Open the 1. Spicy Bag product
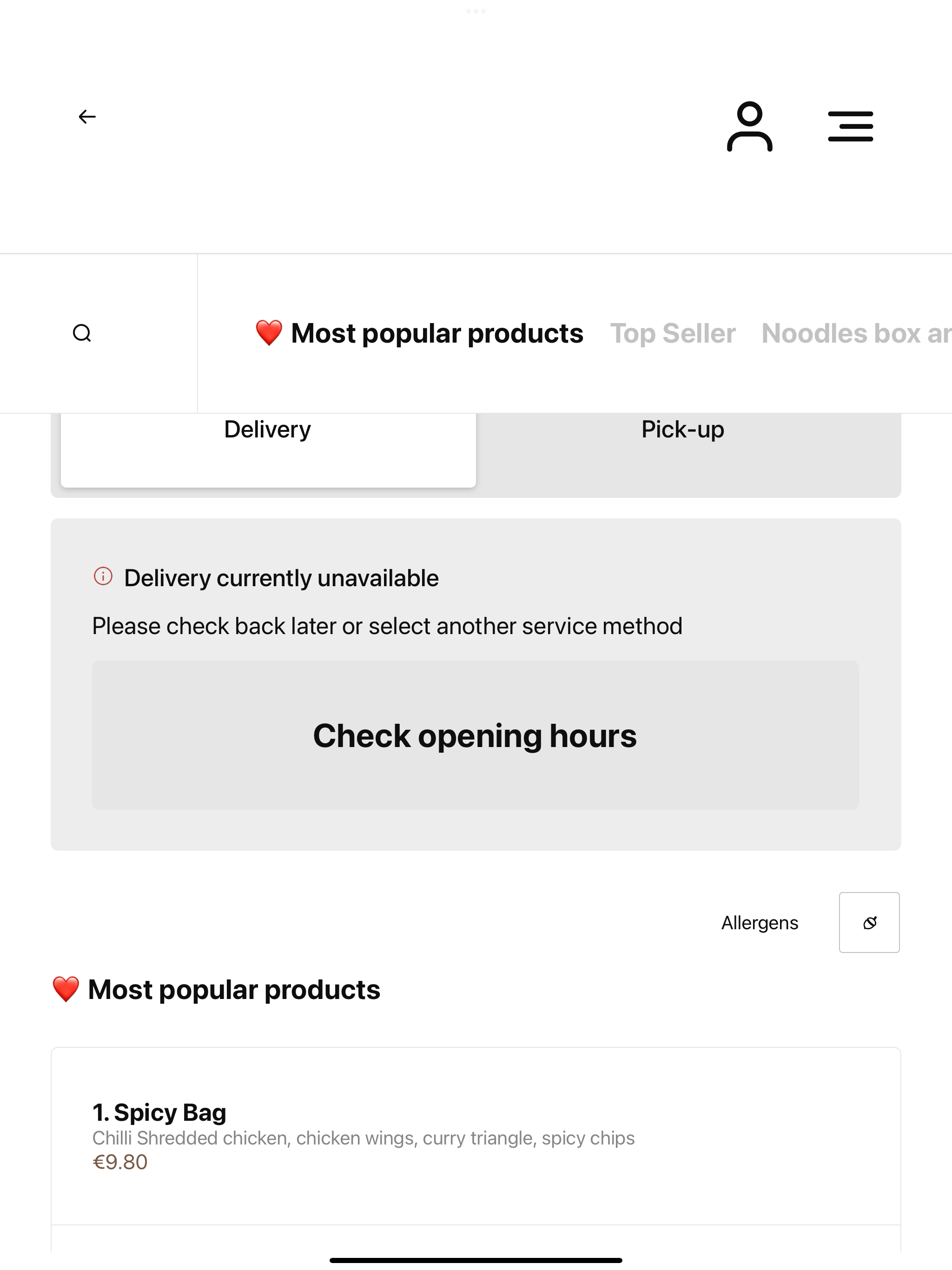 pos(476,1136)
